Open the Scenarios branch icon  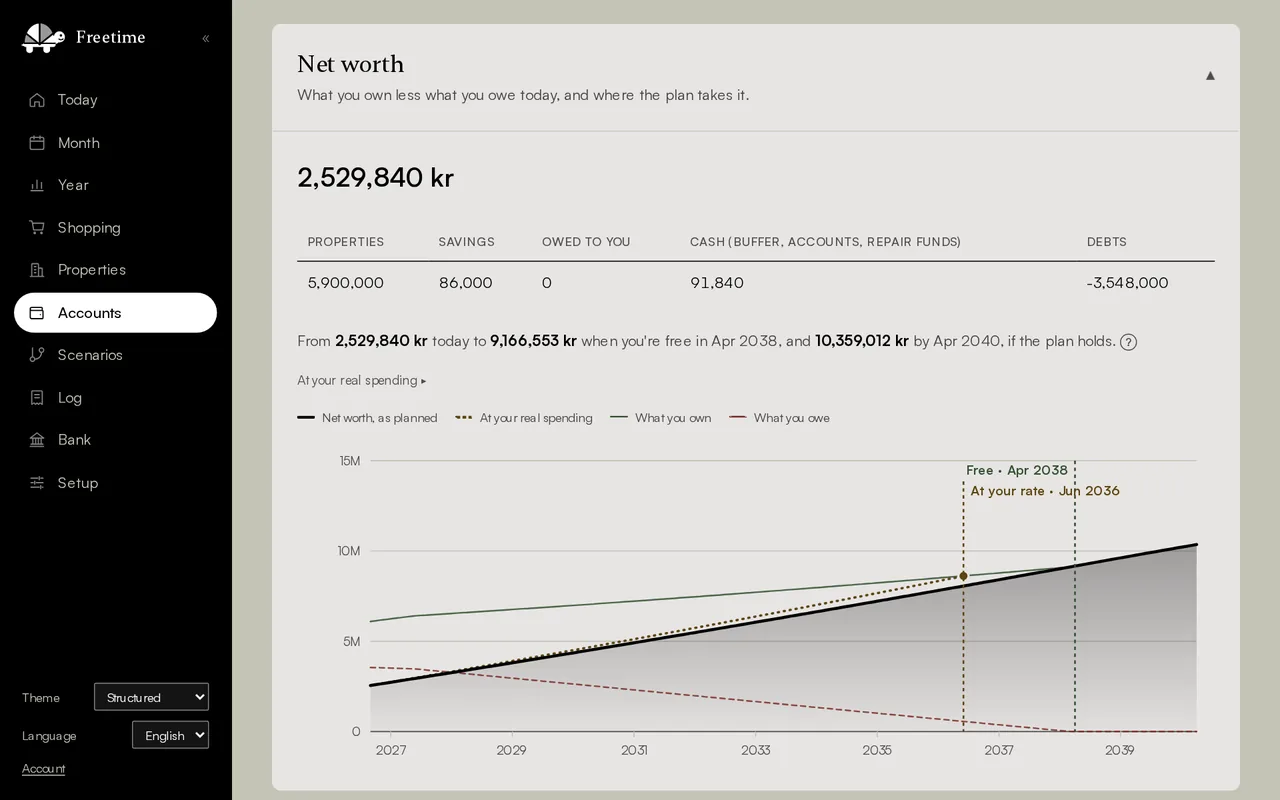pyautogui.click(x=37, y=355)
